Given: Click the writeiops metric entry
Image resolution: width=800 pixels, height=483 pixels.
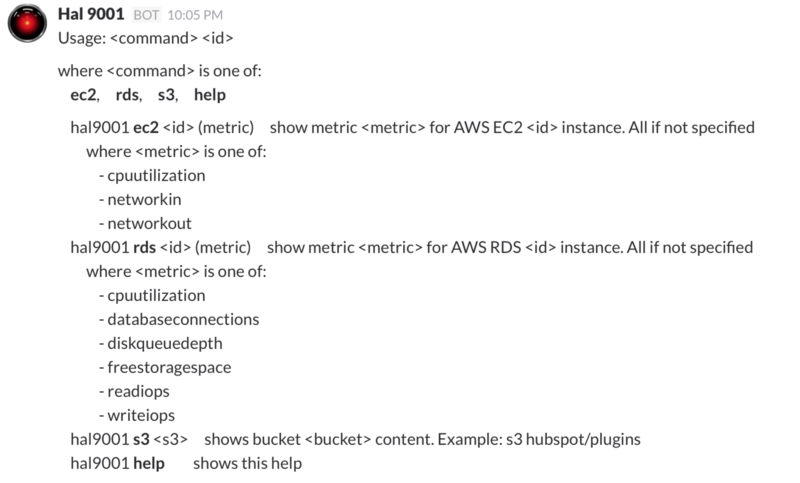Looking at the screenshot, I should tap(136, 415).
